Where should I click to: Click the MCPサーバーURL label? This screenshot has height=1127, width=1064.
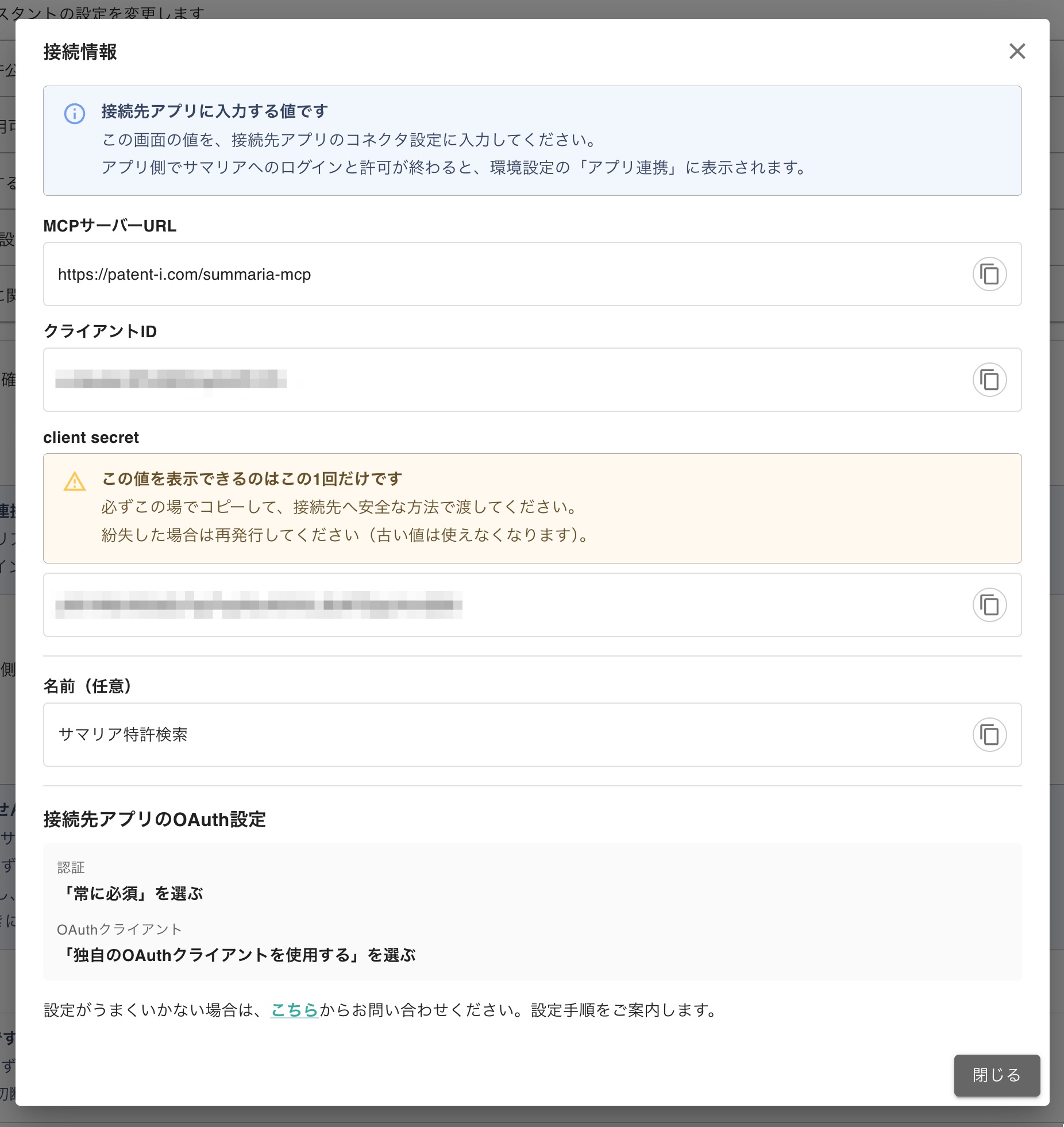pos(110,226)
